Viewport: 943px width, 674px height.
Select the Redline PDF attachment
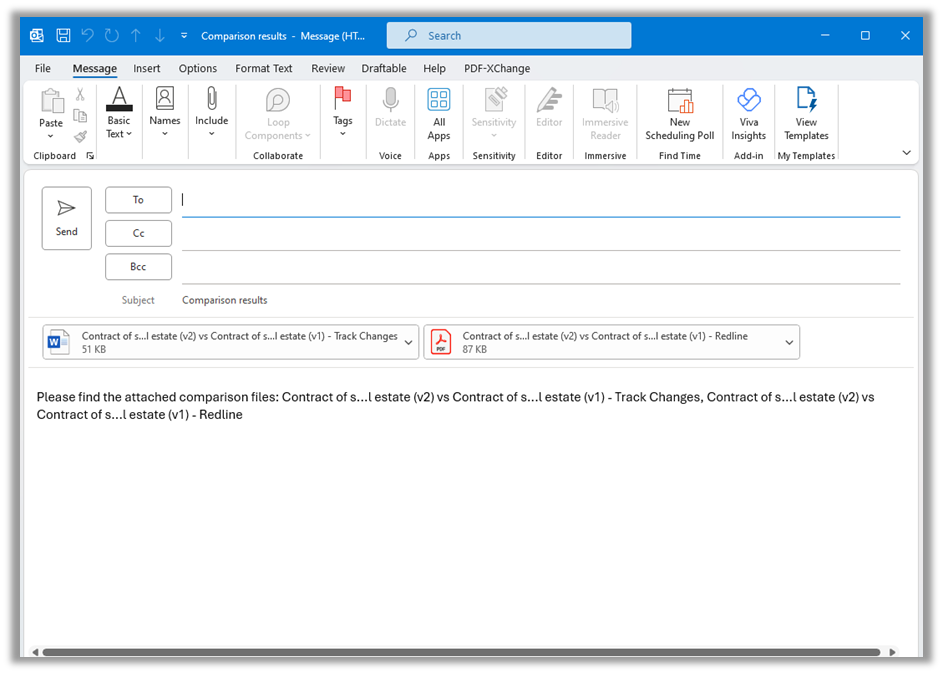click(x=612, y=342)
